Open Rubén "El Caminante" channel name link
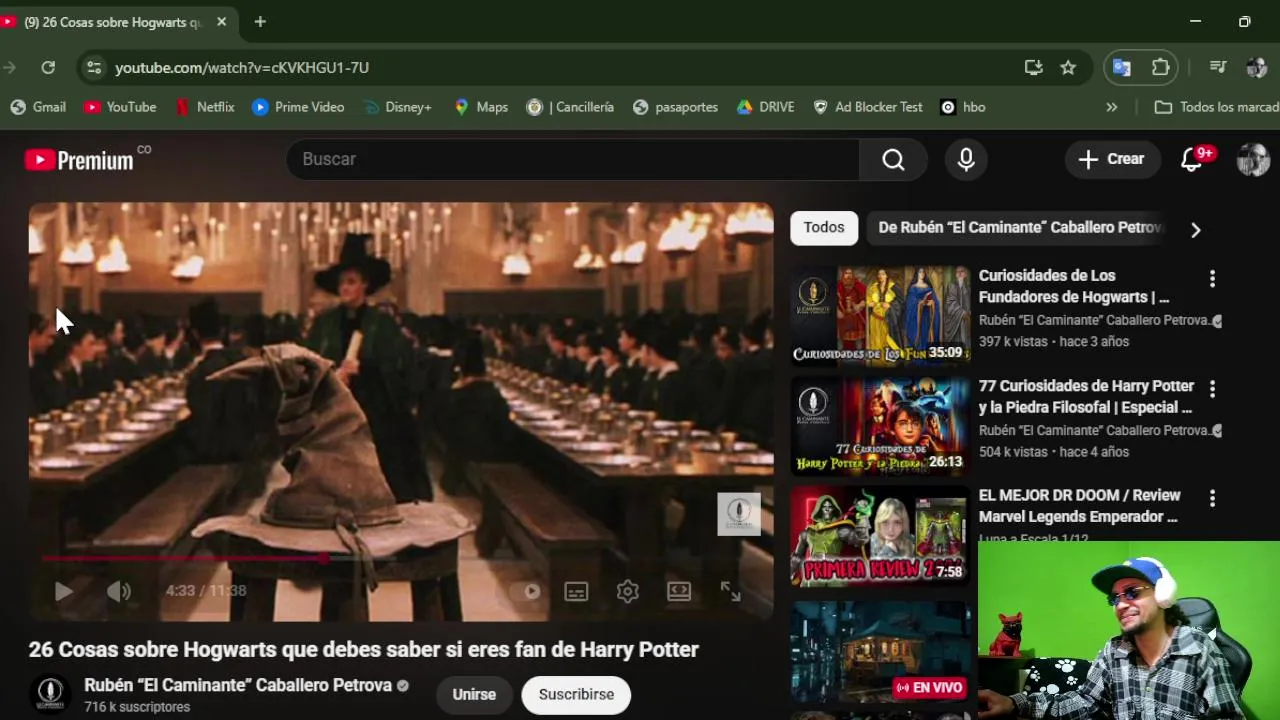The height and width of the screenshot is (720, 1280). tap(238, 685)
